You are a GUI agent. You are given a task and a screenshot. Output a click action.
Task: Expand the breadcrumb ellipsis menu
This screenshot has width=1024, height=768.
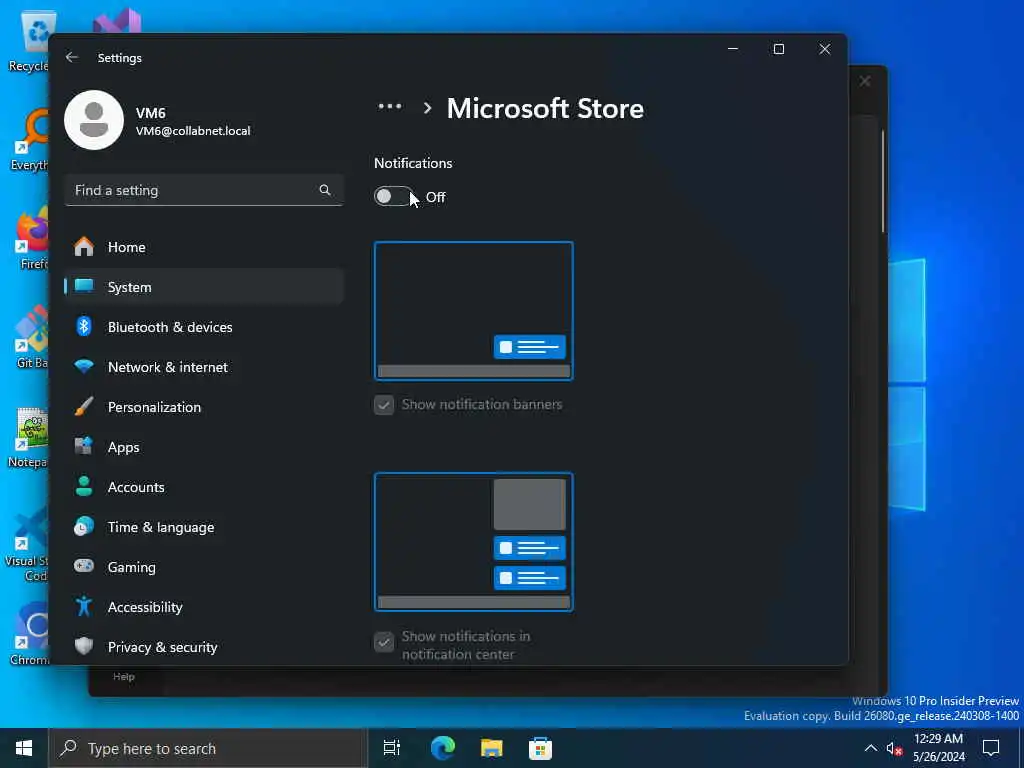click(390, 106)
